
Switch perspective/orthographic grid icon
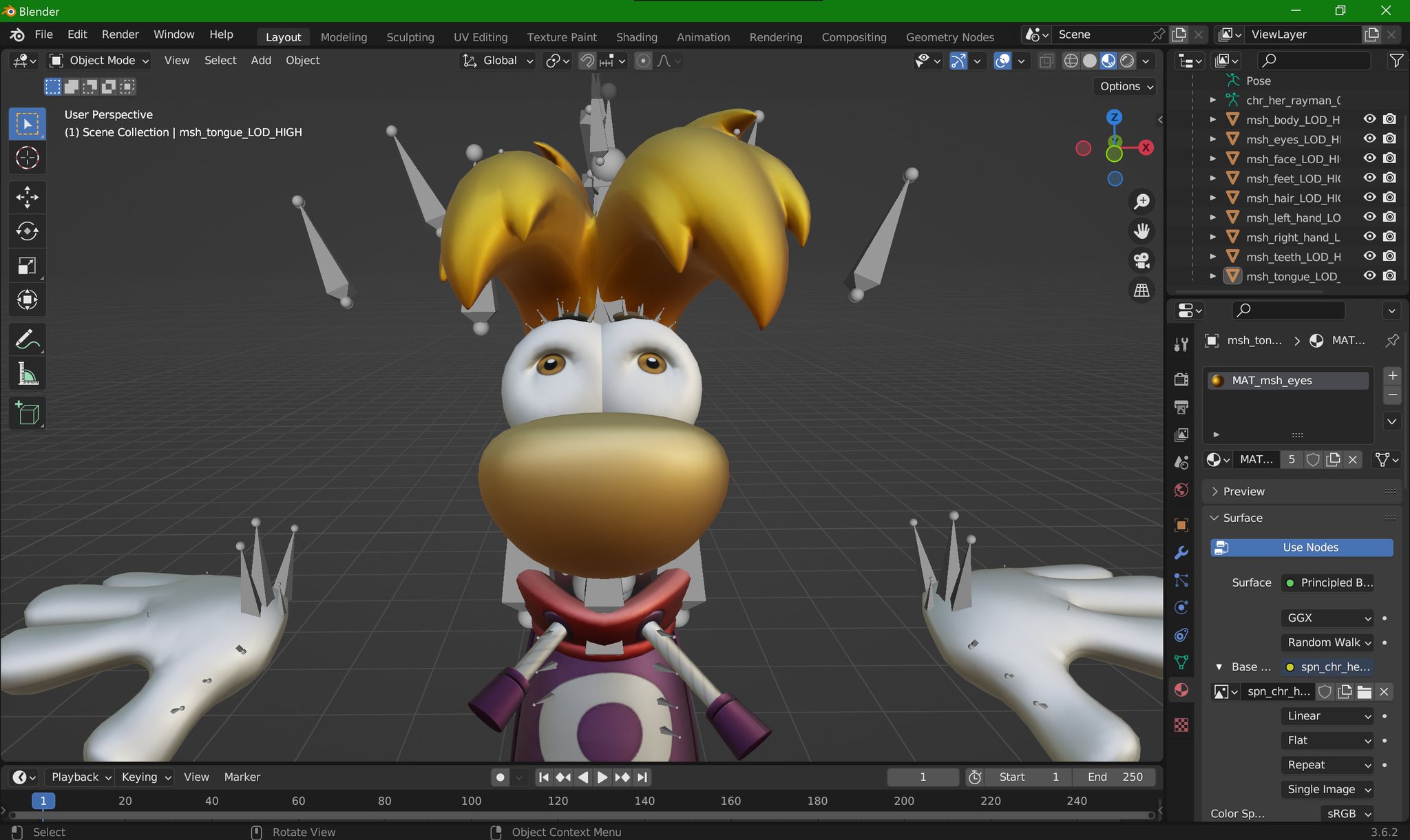click(x=1141, y=290)
